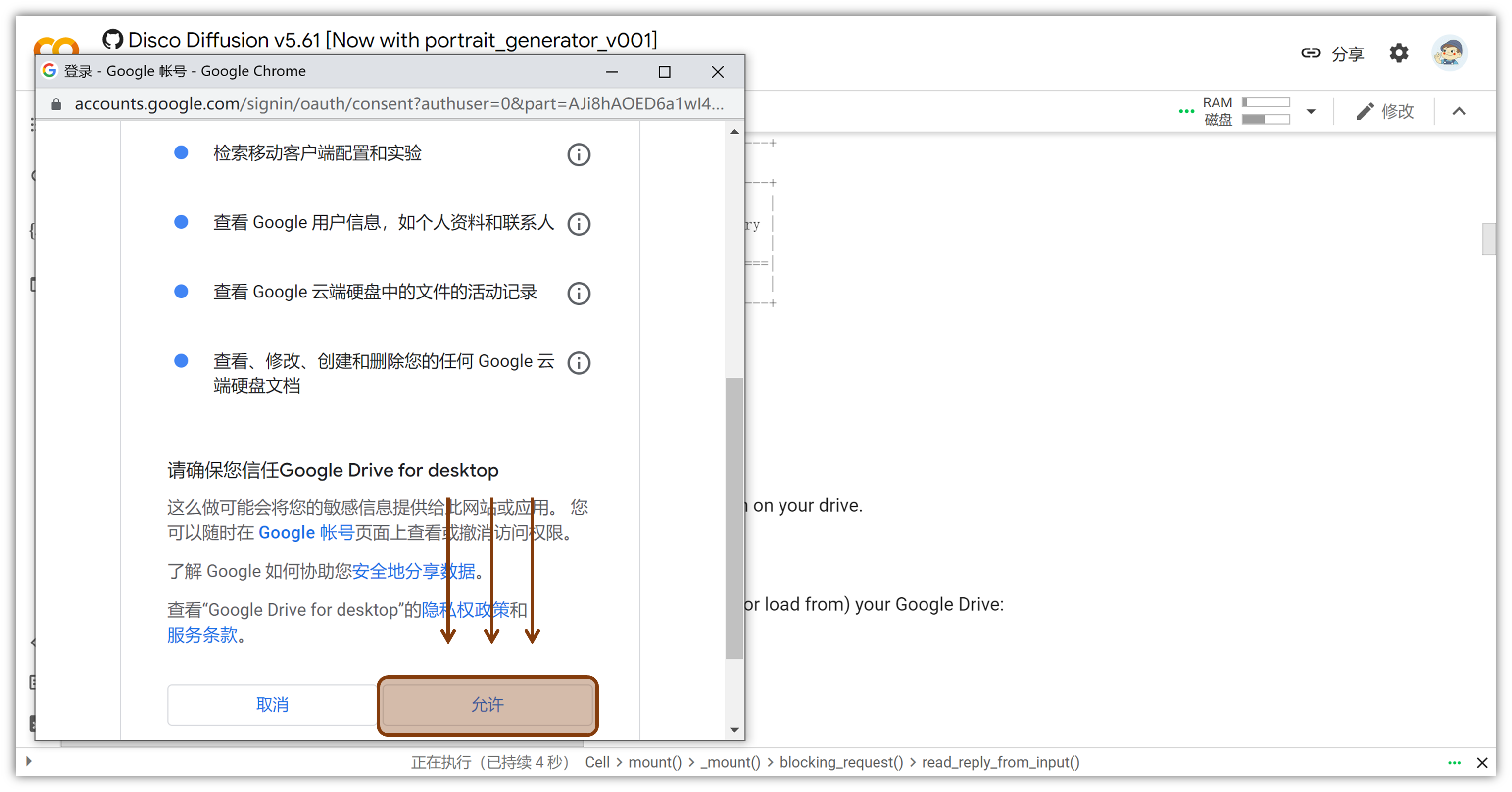Image resolution: width=1512 pixels, height=792 pixels.
Task: Click mount() in the execution breadcrumb
Action: click(x=655, y=762)
